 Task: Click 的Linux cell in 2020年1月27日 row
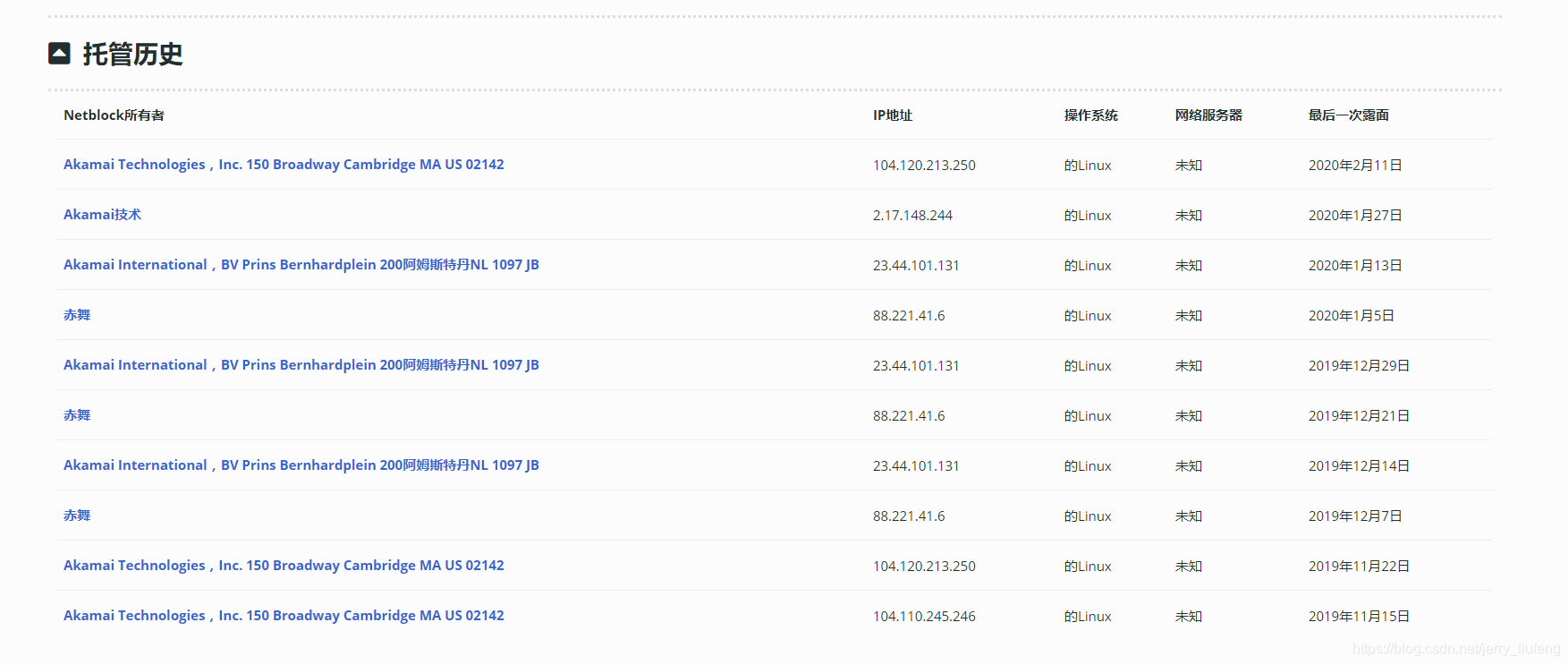click(1088, 216)
